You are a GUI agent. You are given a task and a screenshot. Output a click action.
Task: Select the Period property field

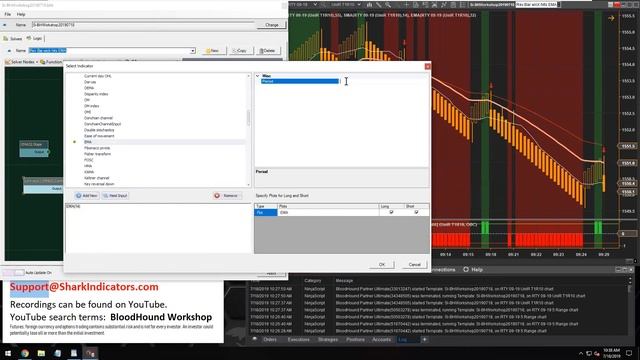coord(300,81)
